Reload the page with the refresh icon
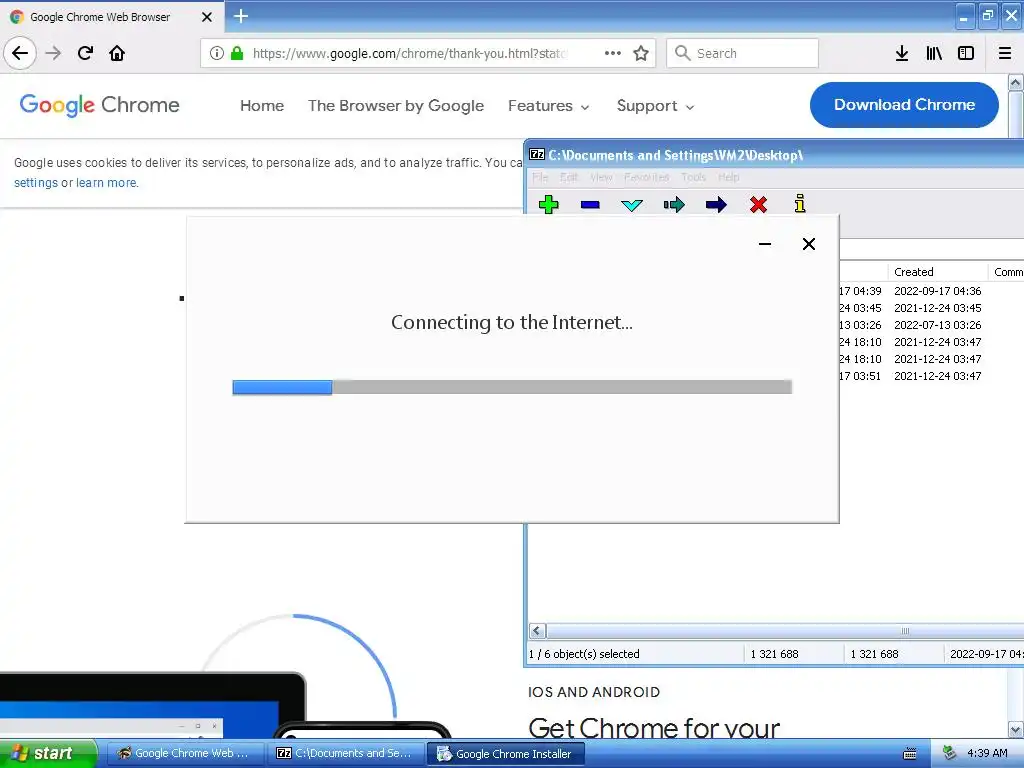The height and width of the screenshot is (768, 1024). (86, 53)
